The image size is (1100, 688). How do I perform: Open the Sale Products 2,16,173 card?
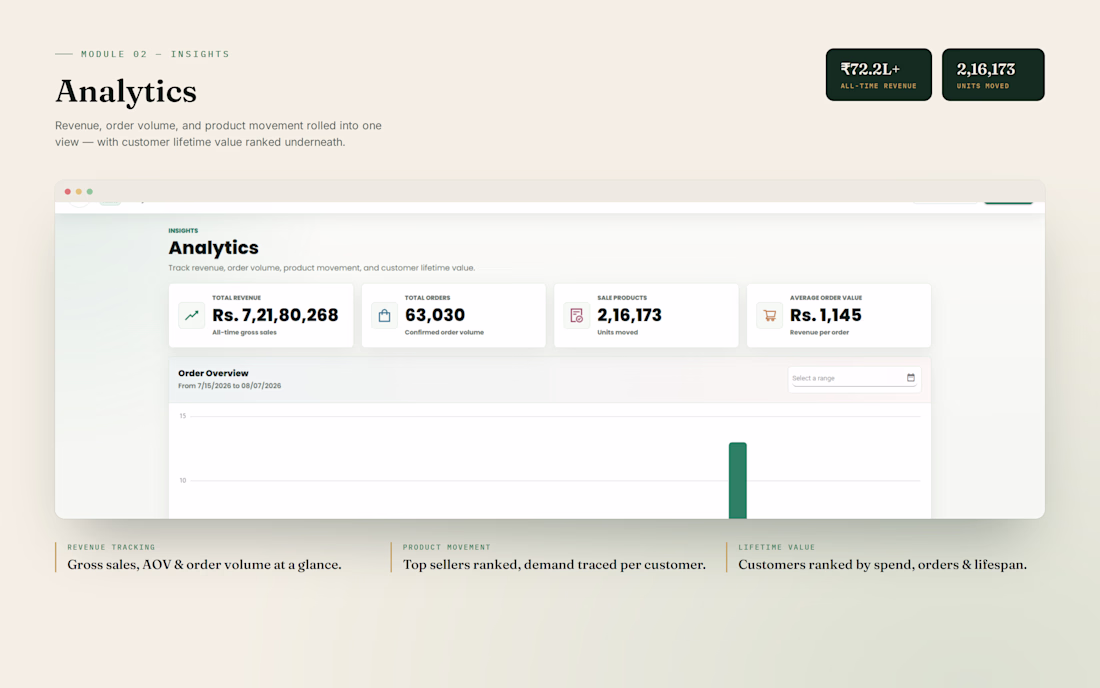pos(646,316)
